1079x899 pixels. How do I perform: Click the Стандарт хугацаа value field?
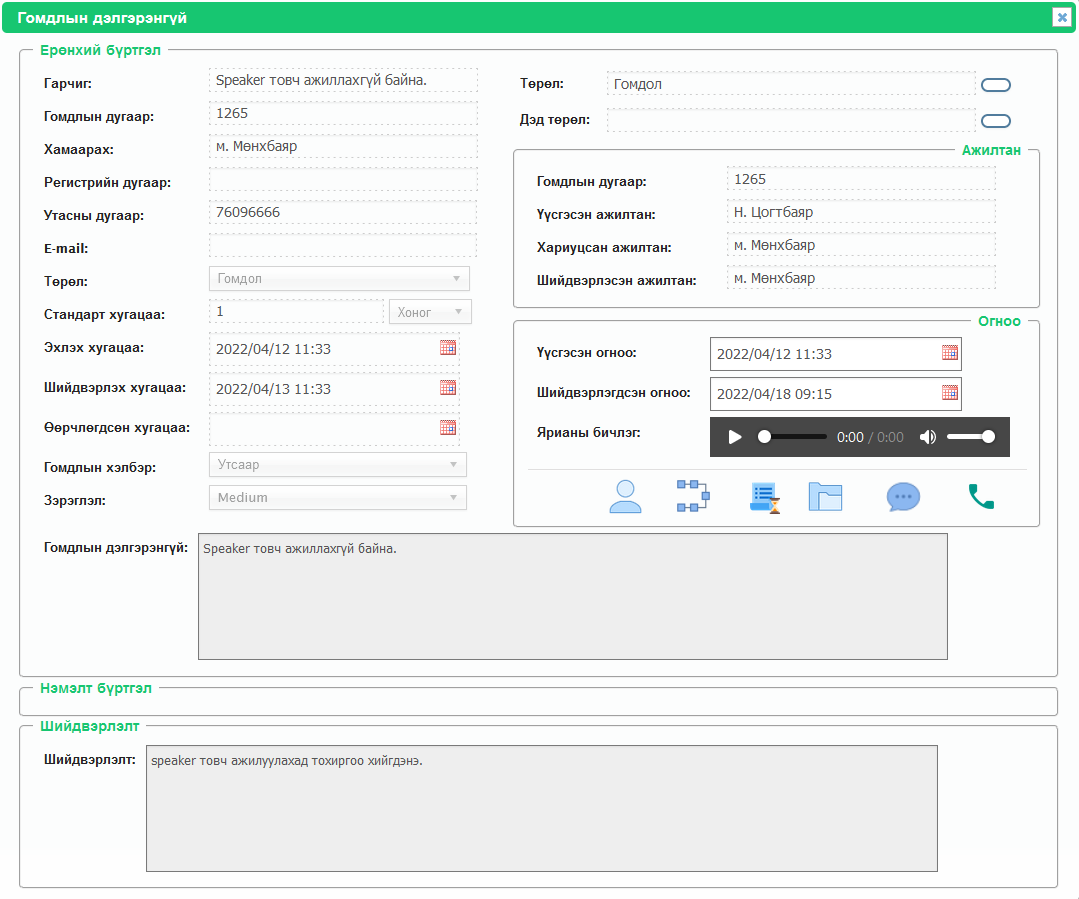pos(296,311)
